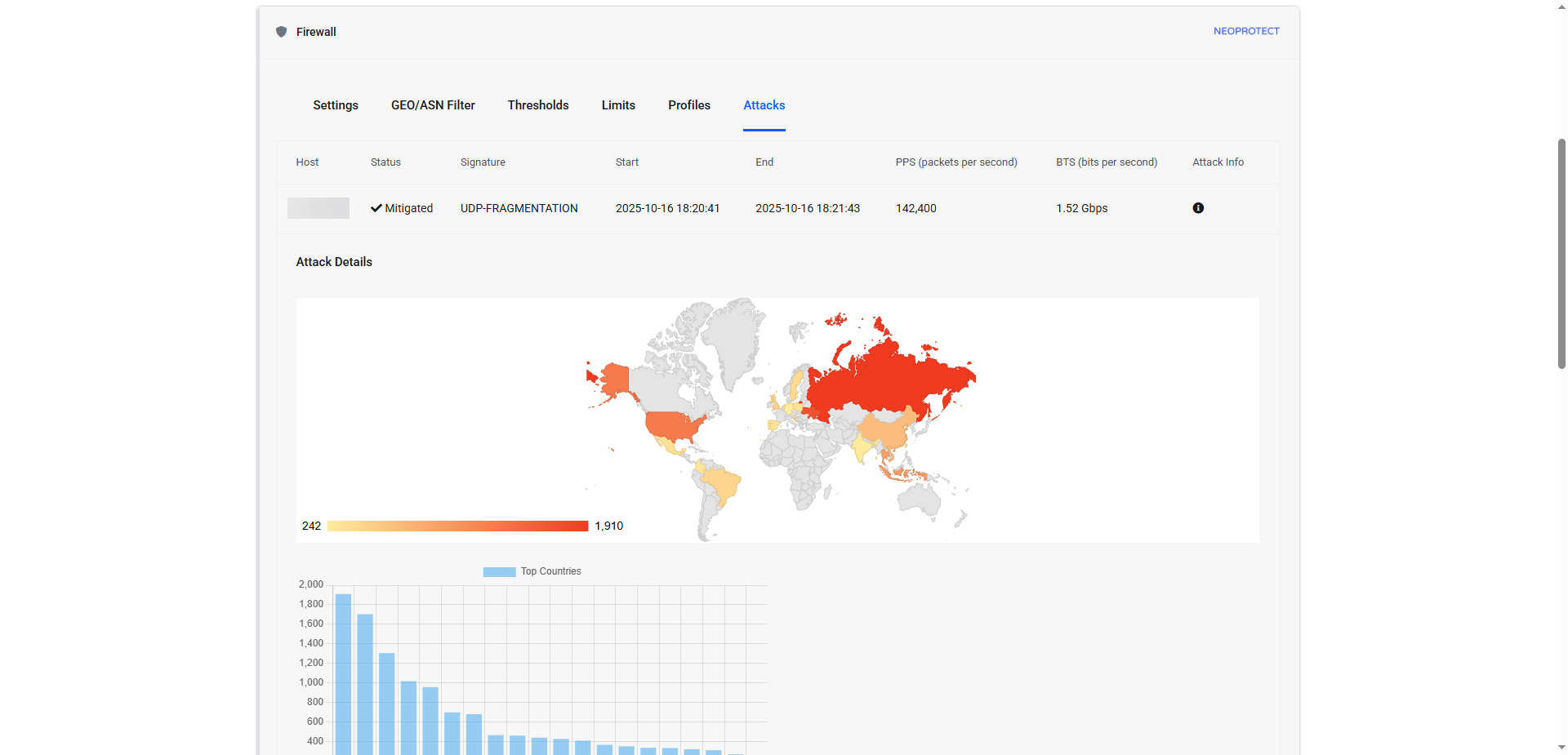This screenshot has height=755, width=1568.
Task: Click the UDP-FRAGMENTATION signature row
Action: coord(519,208)
